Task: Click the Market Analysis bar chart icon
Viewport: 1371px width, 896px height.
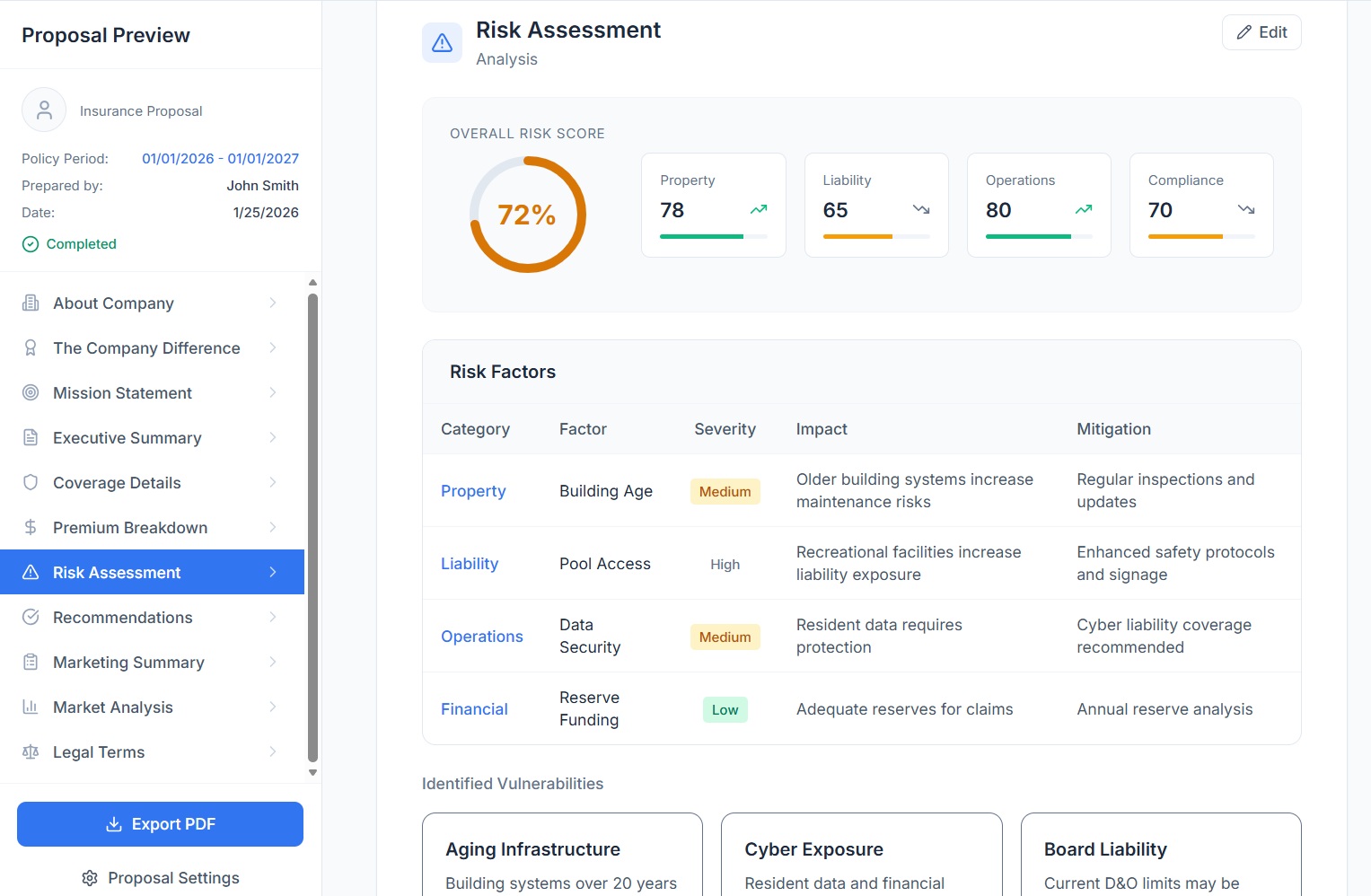Action: (x=31, y=707)
